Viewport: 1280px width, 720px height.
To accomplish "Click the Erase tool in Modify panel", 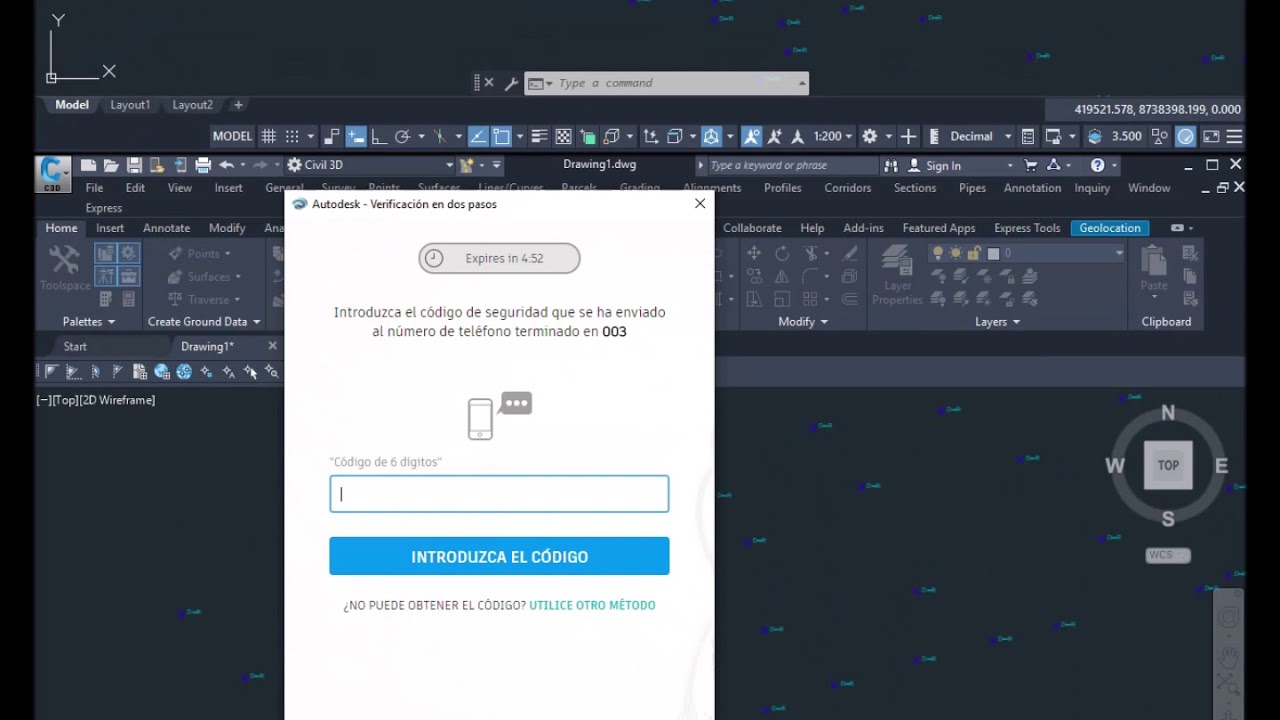I will [851, 254].
